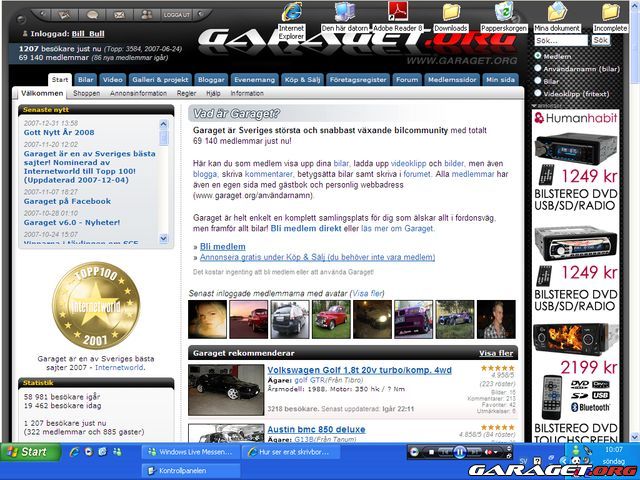The image size is (640, 480).
Task: Open the Volkswagen Golf 1.8t 20v turbo link
Action: point(359,370)
